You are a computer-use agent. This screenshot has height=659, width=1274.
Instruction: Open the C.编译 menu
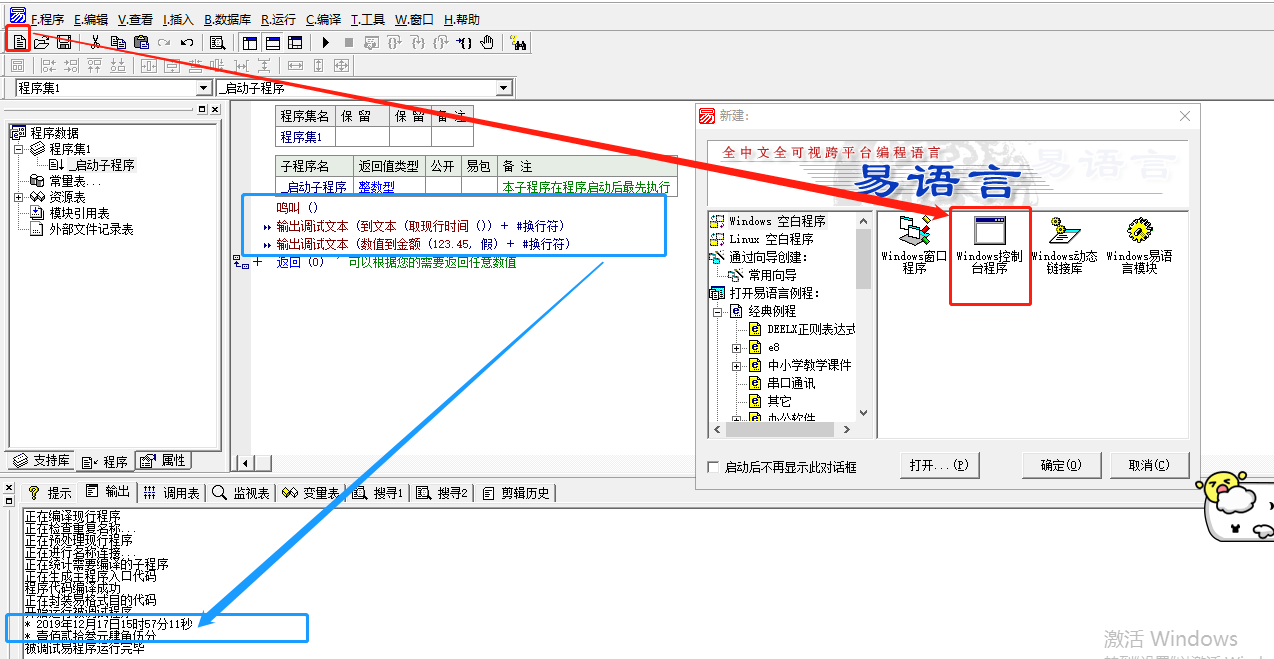pos(323,19)
